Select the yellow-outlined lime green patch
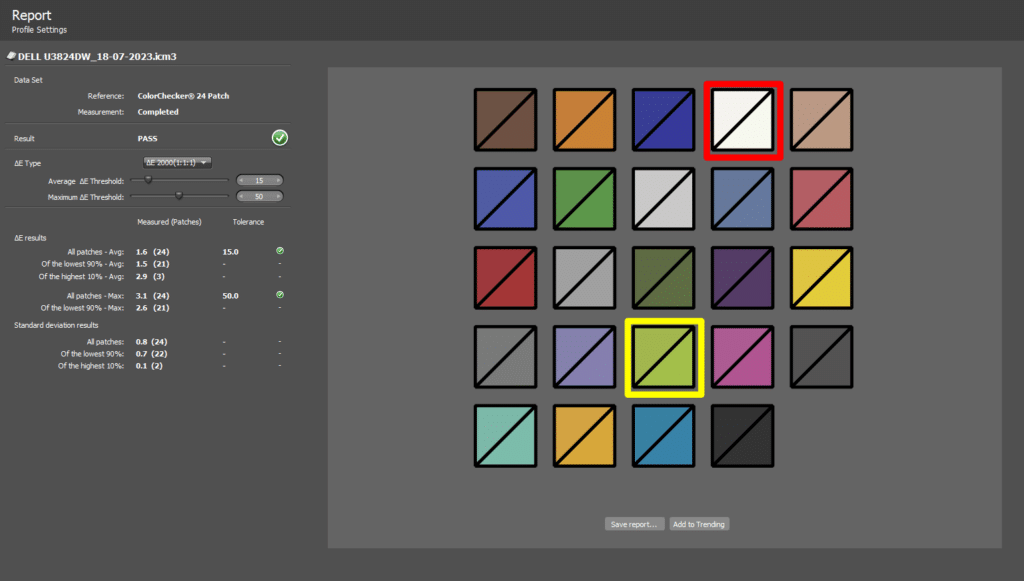 665,358
